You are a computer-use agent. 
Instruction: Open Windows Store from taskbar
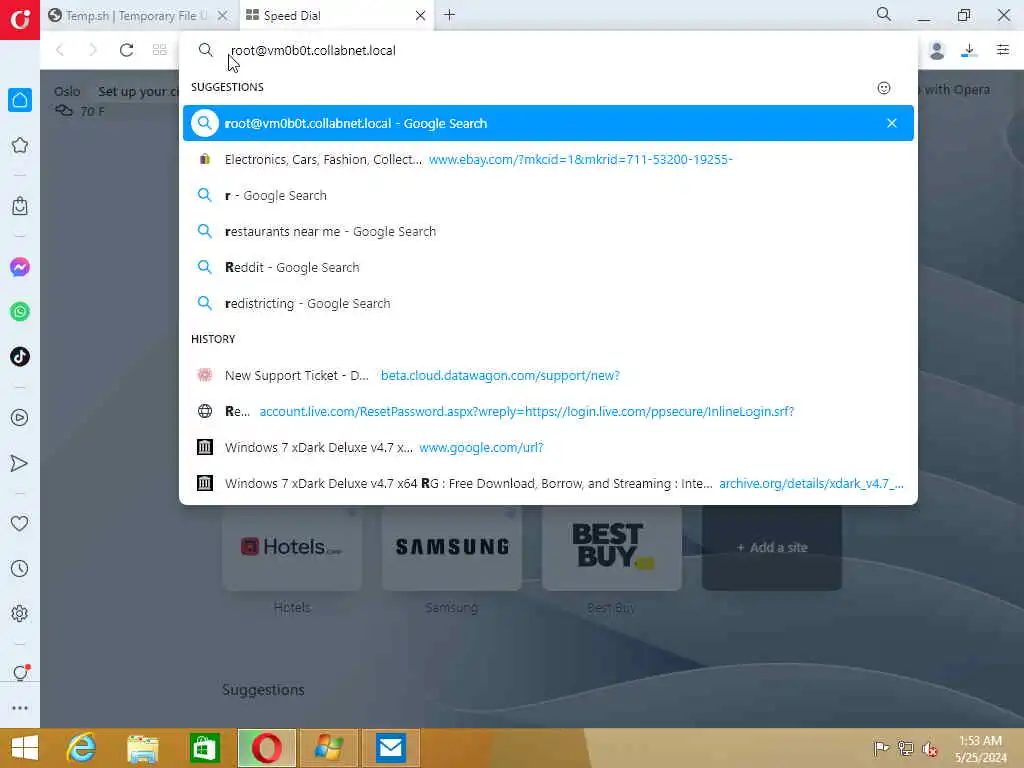coord(204,748)
